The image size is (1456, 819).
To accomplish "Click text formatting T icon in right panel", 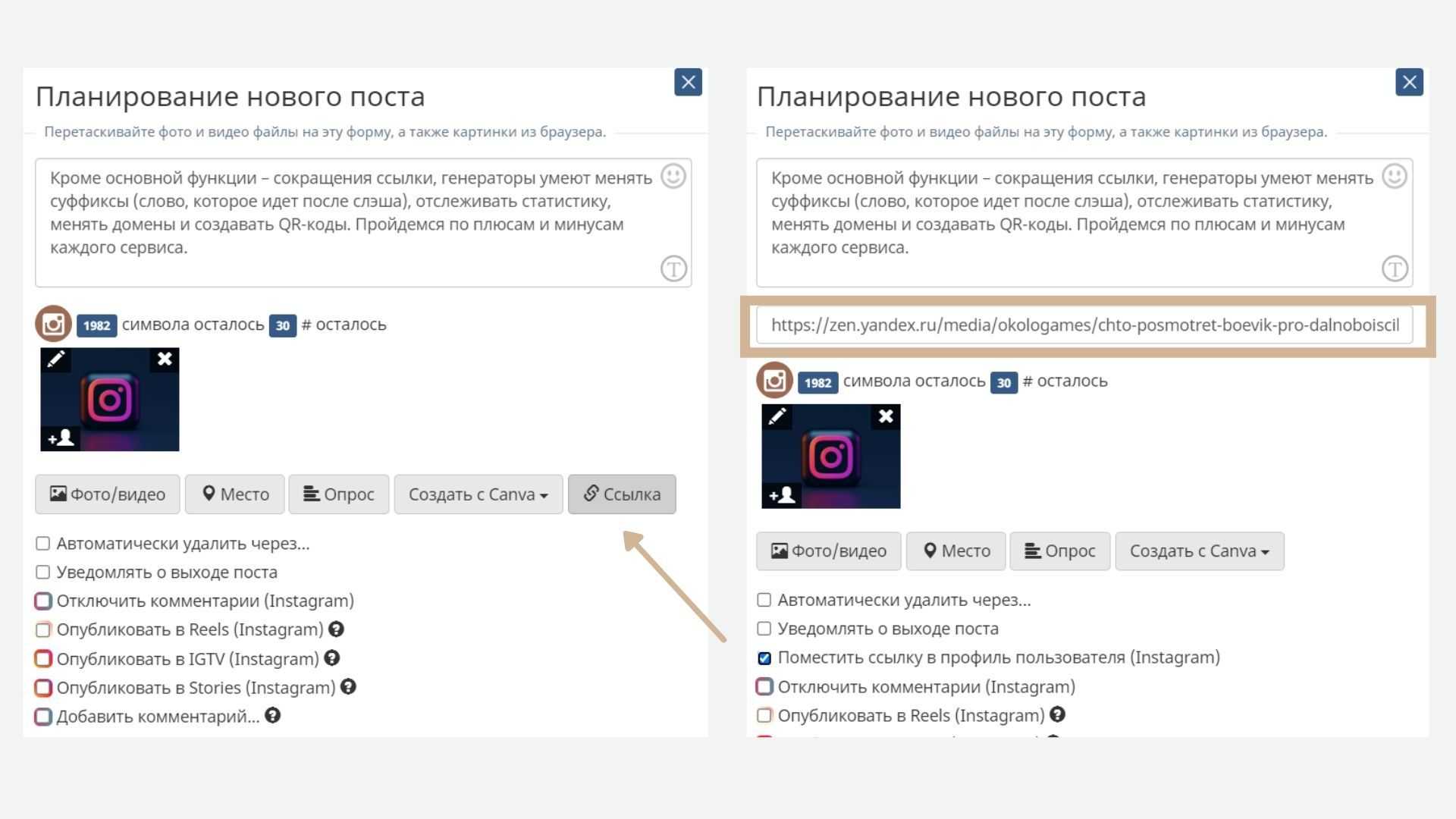I will (1394, 268).
